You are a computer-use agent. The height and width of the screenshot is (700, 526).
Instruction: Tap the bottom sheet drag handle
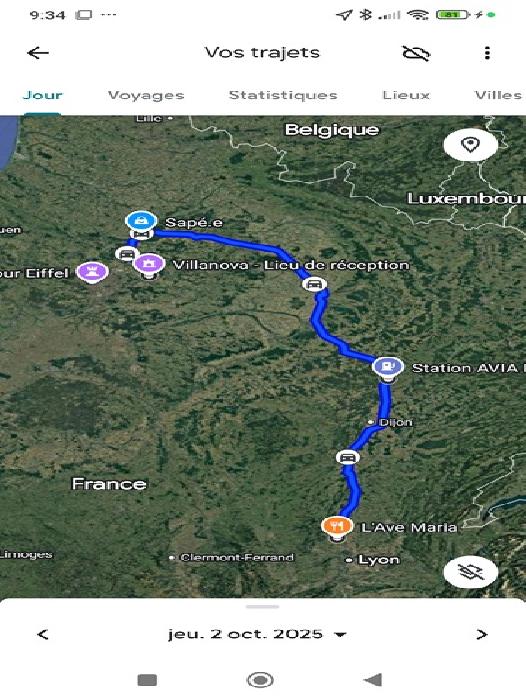[x=263, y=607]
